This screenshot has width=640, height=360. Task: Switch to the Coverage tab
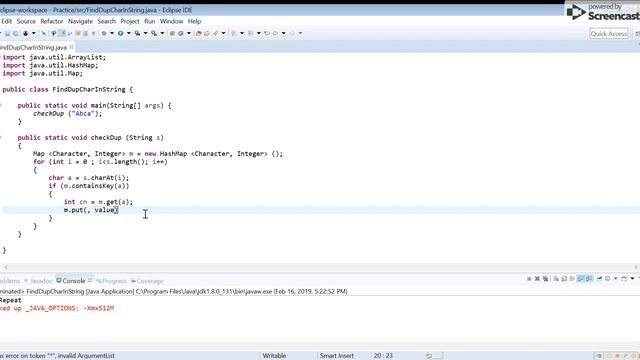point(147,281)
